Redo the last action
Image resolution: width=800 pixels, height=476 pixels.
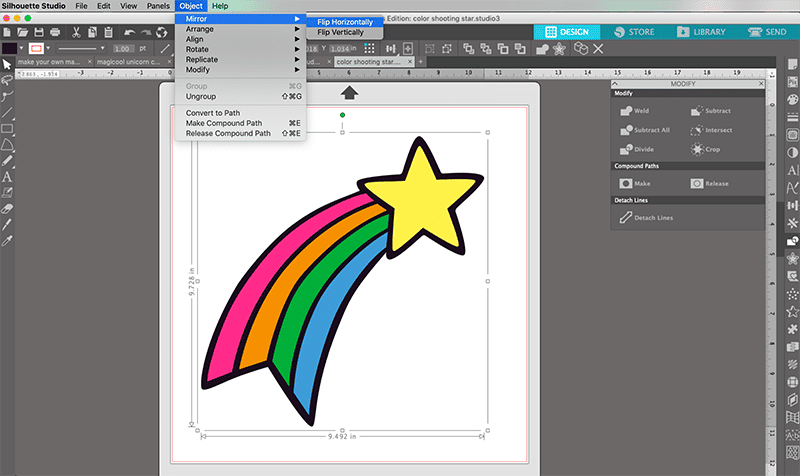coord(145,33)
